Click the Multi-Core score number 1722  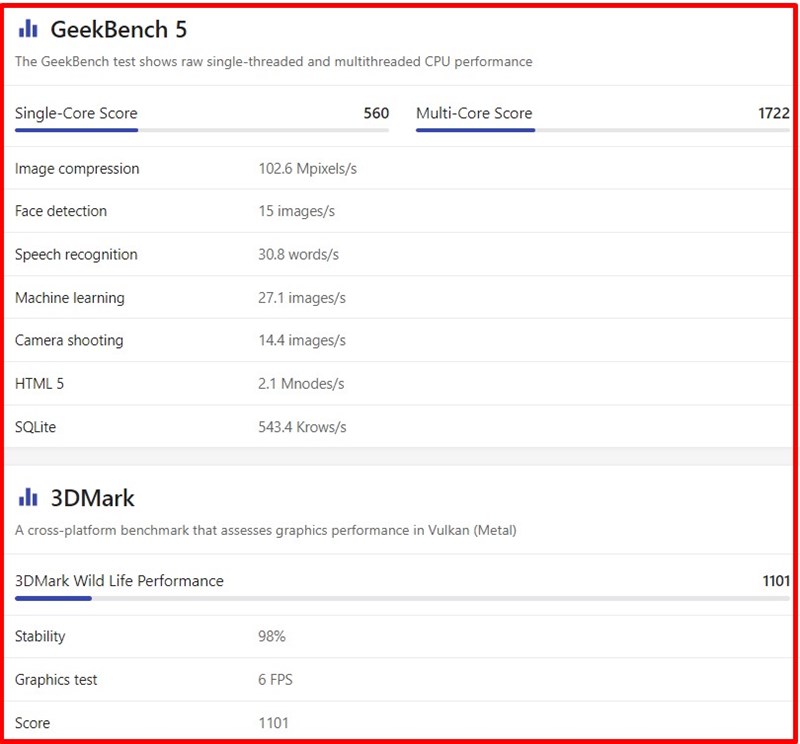[x=773, y=113]
